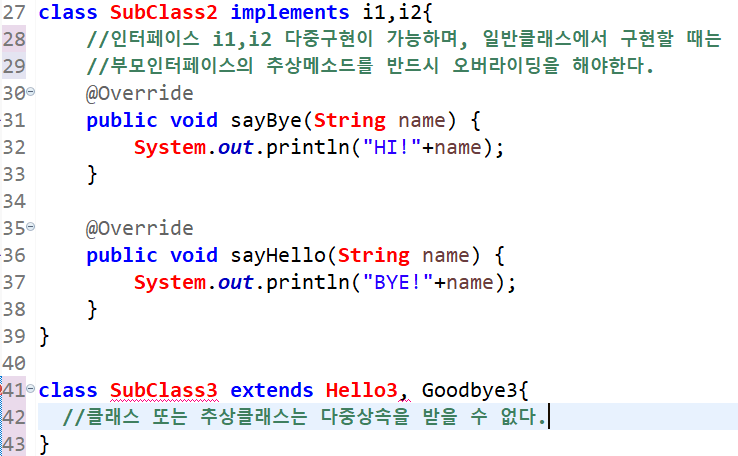Click the @Override annotation on line 30
The width and height of the screenshot is (738, 456).
tap(140, 93)
